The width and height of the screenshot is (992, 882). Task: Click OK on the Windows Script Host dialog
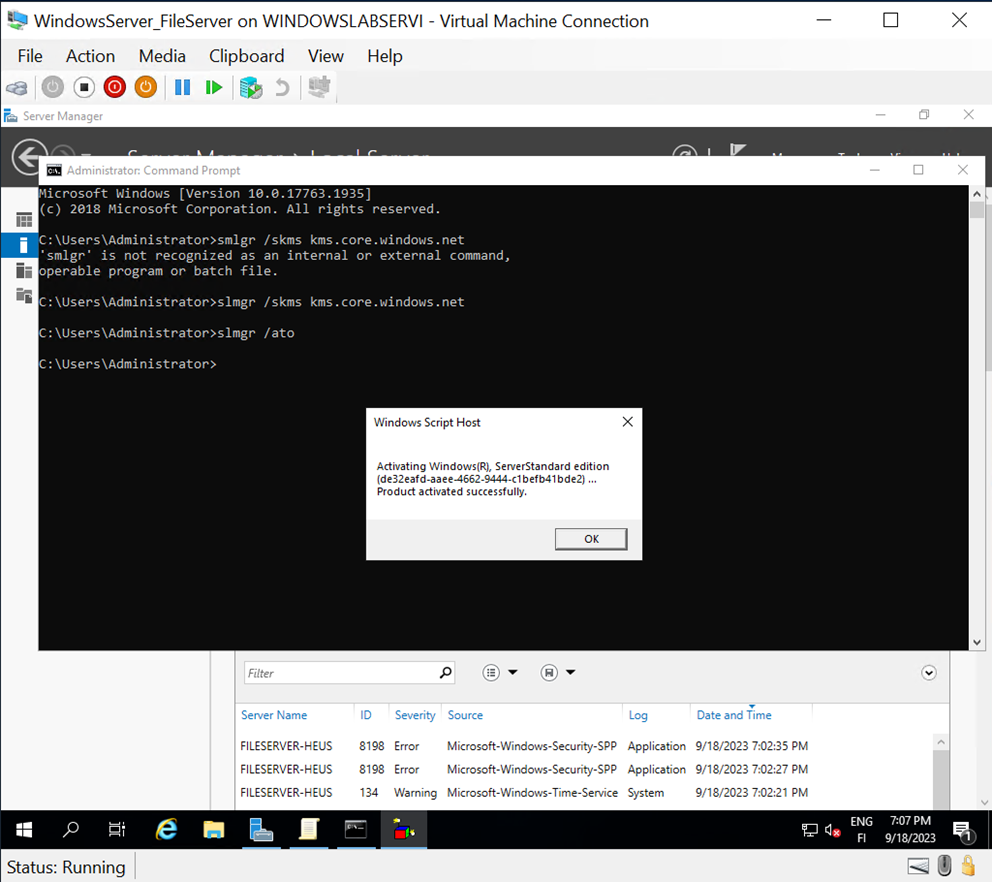point(590,539)
